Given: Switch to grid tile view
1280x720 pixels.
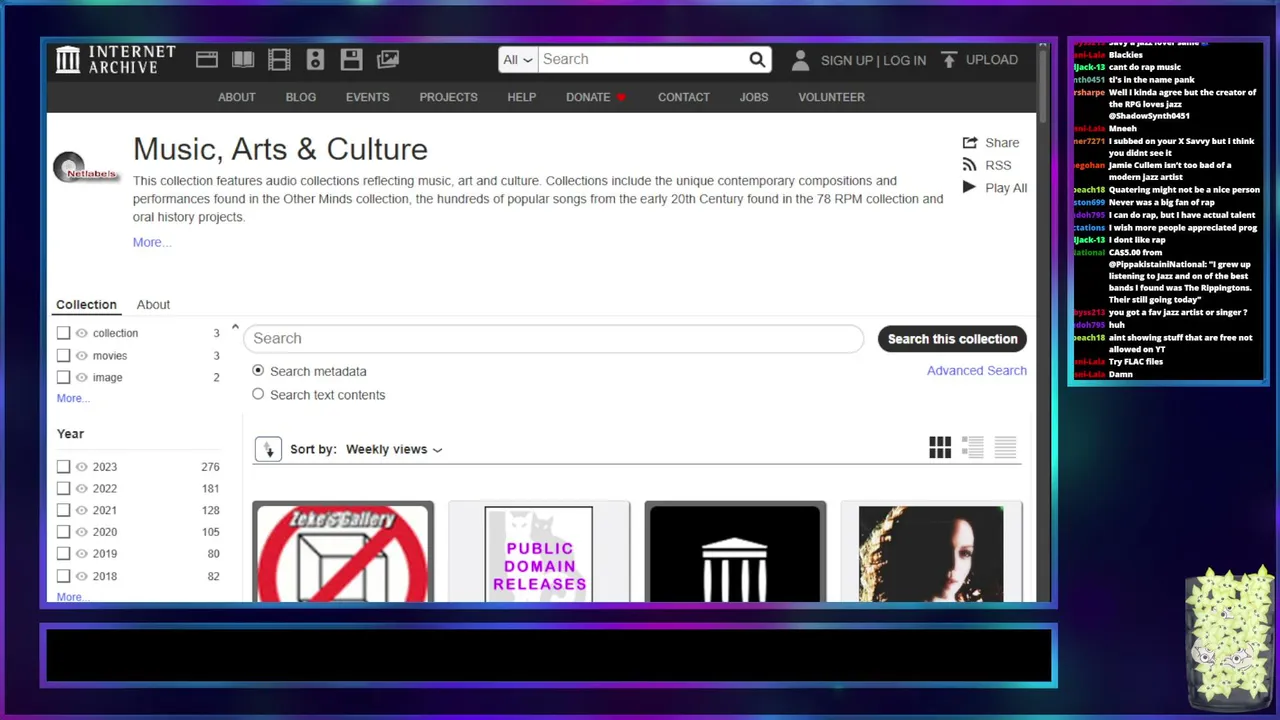Looking at the screenshot, I should (x=940, y=448).
